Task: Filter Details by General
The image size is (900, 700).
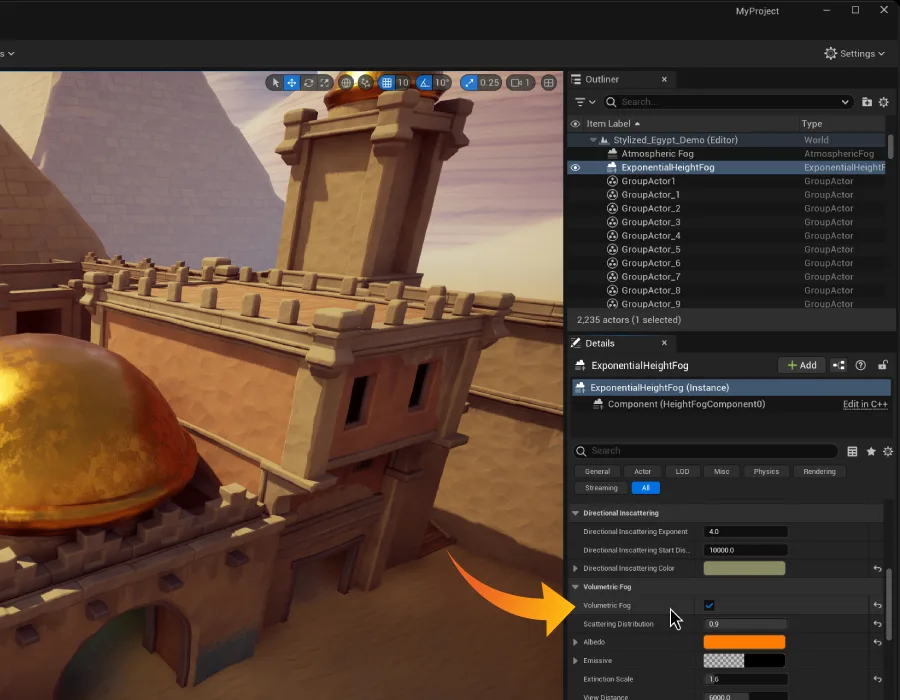Action: pyautogui.click(x=597, y=472)
